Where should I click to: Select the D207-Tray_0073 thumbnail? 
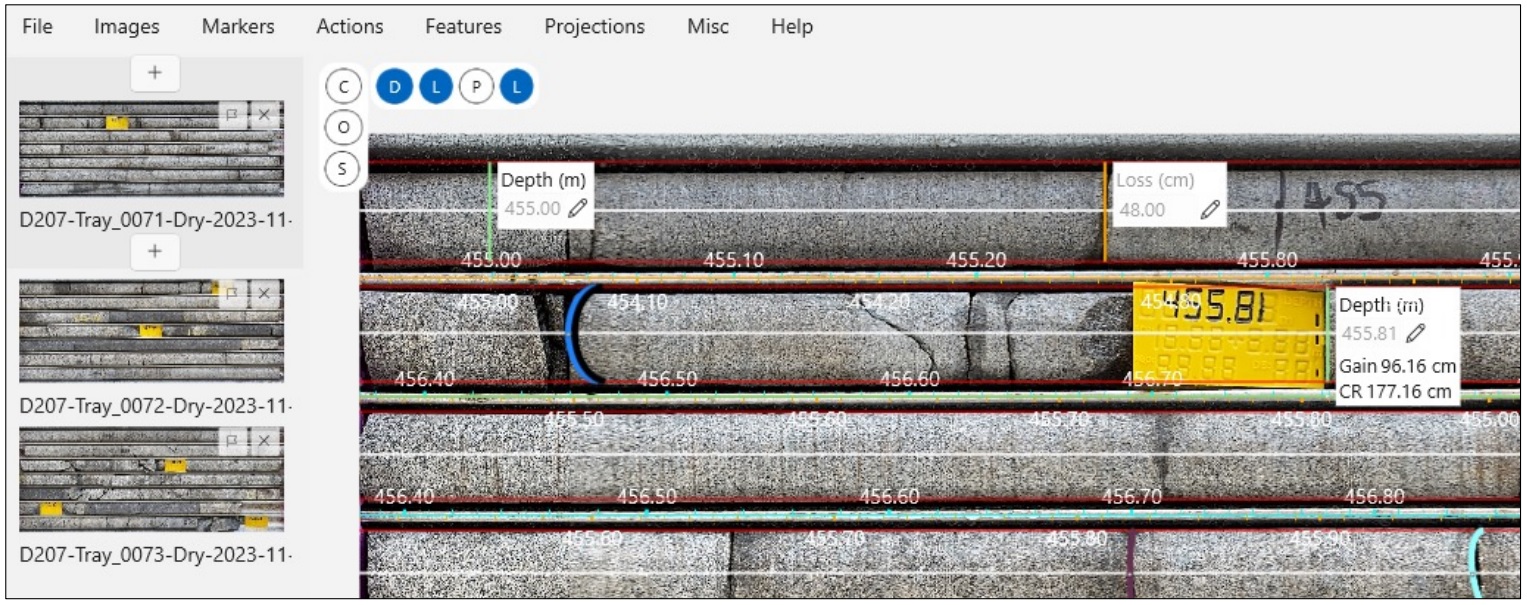(151, 479)
